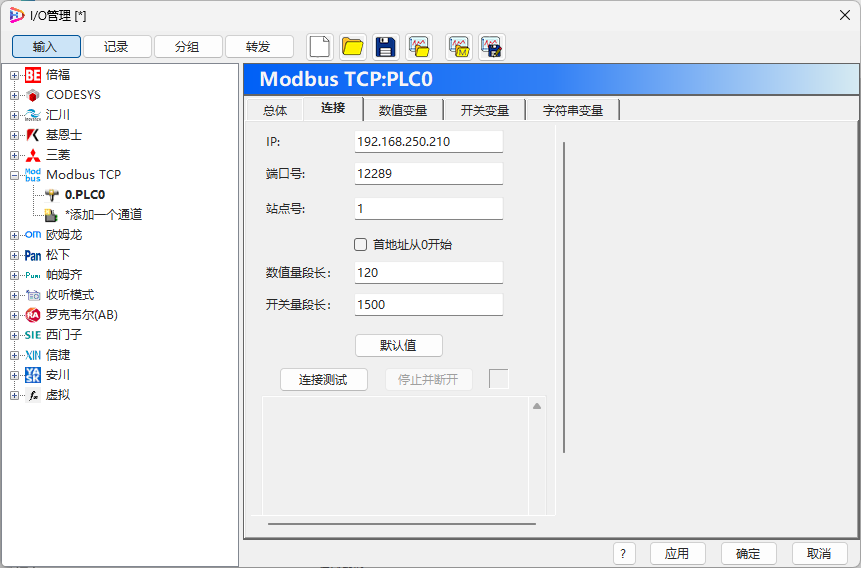Click the 虚拟 fx function icon
861x568 pixels.
point(33,395)
